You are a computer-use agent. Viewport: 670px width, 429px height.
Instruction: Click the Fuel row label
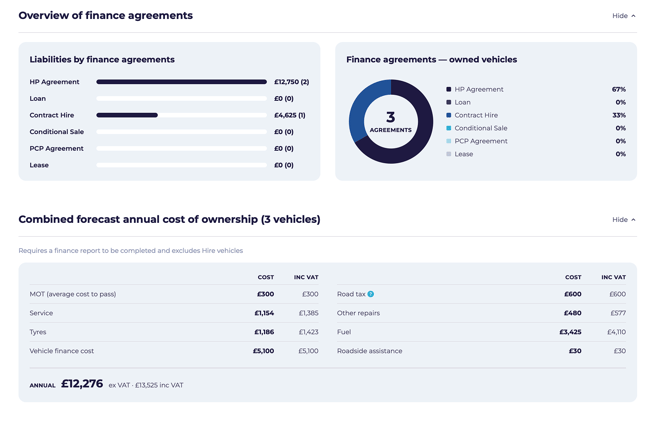(344, 332)
